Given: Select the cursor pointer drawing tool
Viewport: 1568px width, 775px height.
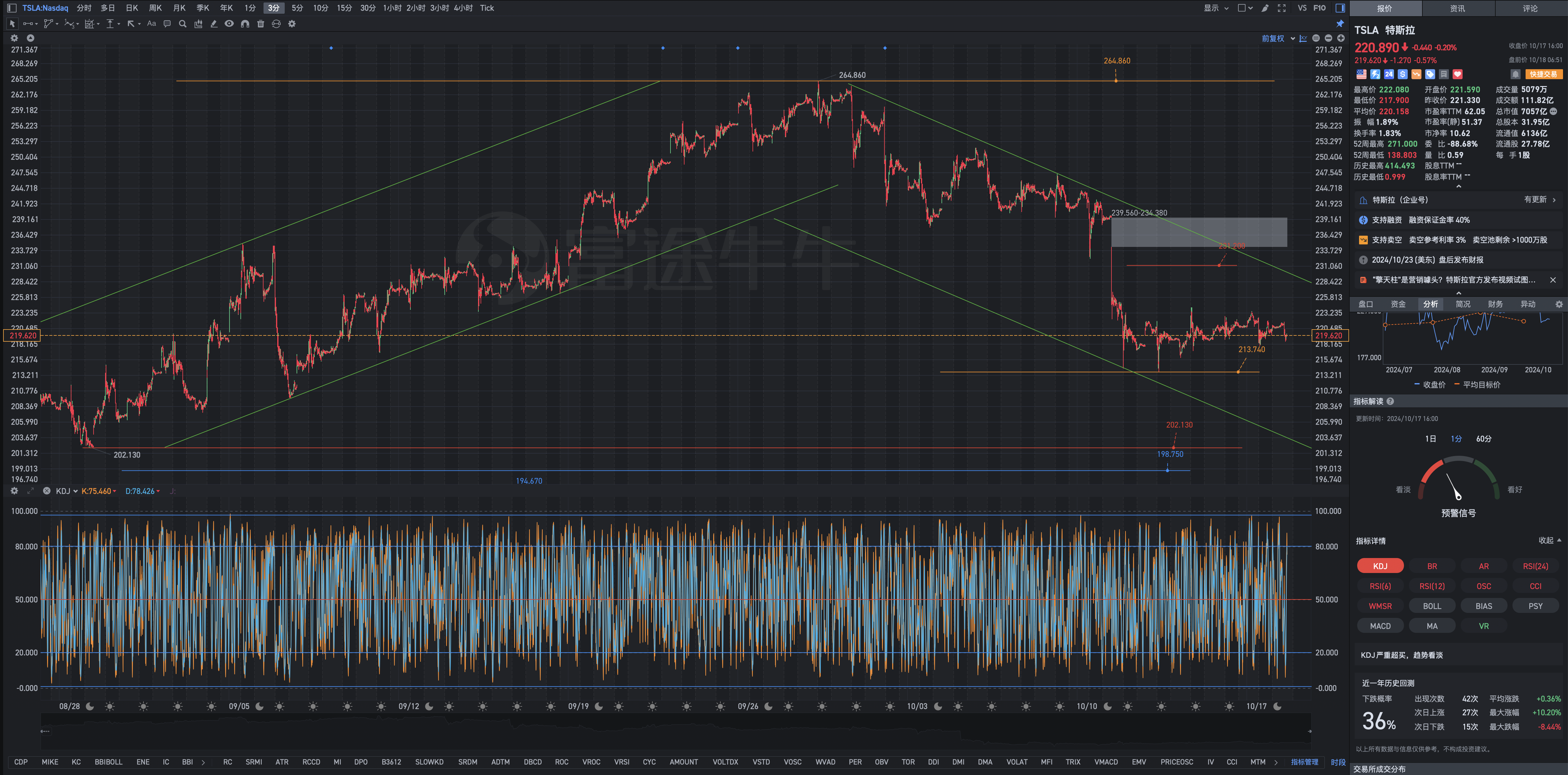Looking at the screenshot, I should click(12, 24).
